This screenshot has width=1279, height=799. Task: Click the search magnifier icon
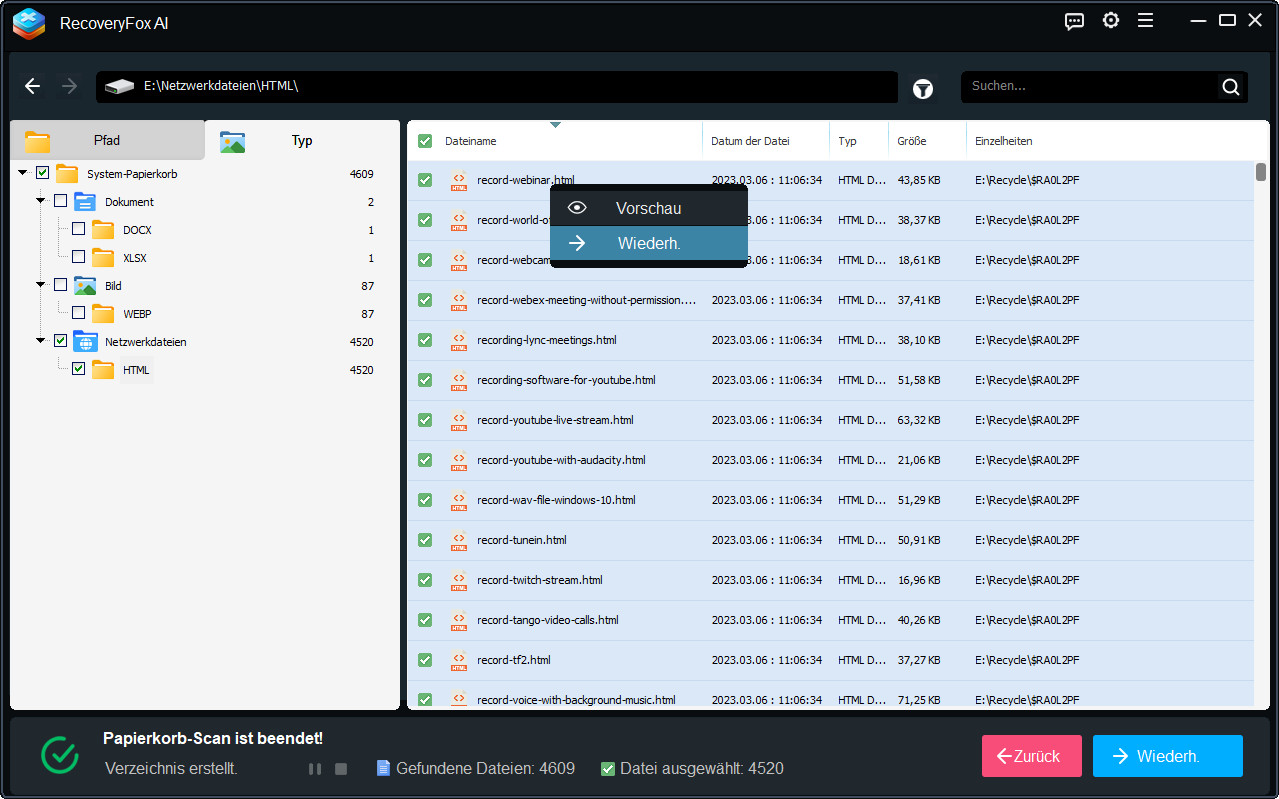coord(1230,87)
